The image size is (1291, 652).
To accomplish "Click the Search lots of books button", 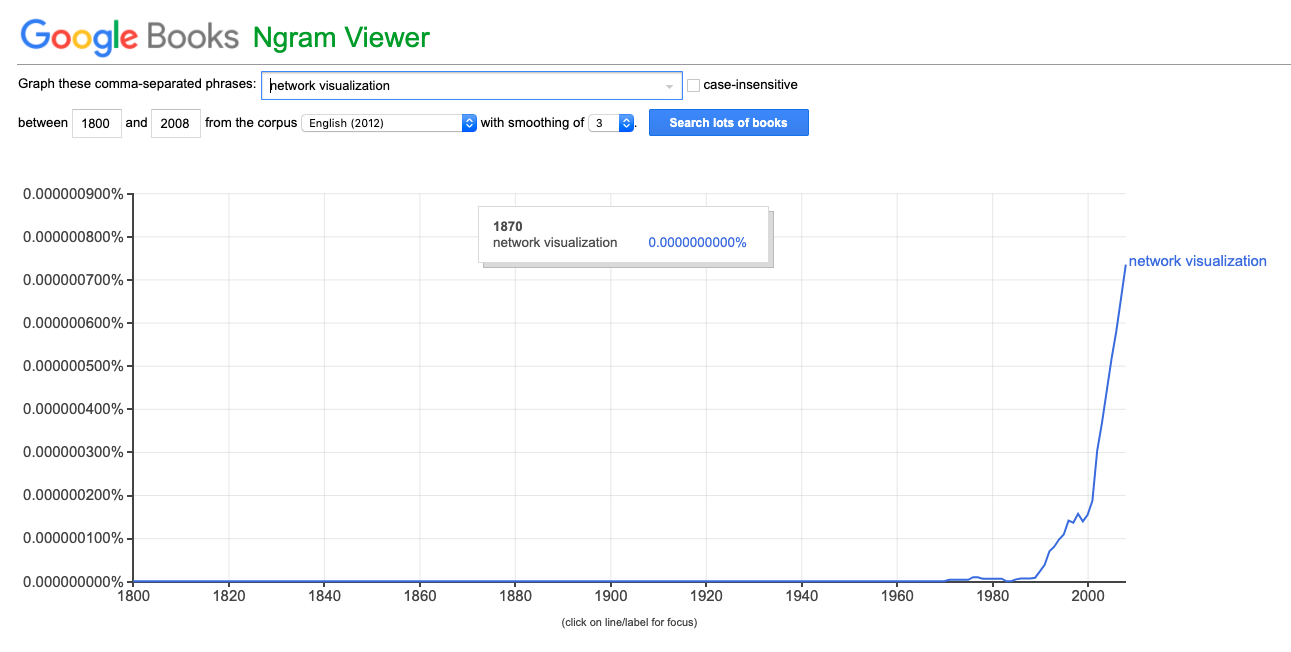I will (x=728, y=123).
